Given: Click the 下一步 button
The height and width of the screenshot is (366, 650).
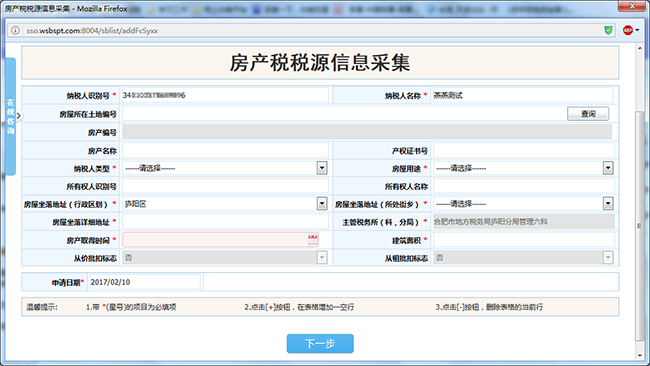Looking at the screenshot, I should (320, 344).
